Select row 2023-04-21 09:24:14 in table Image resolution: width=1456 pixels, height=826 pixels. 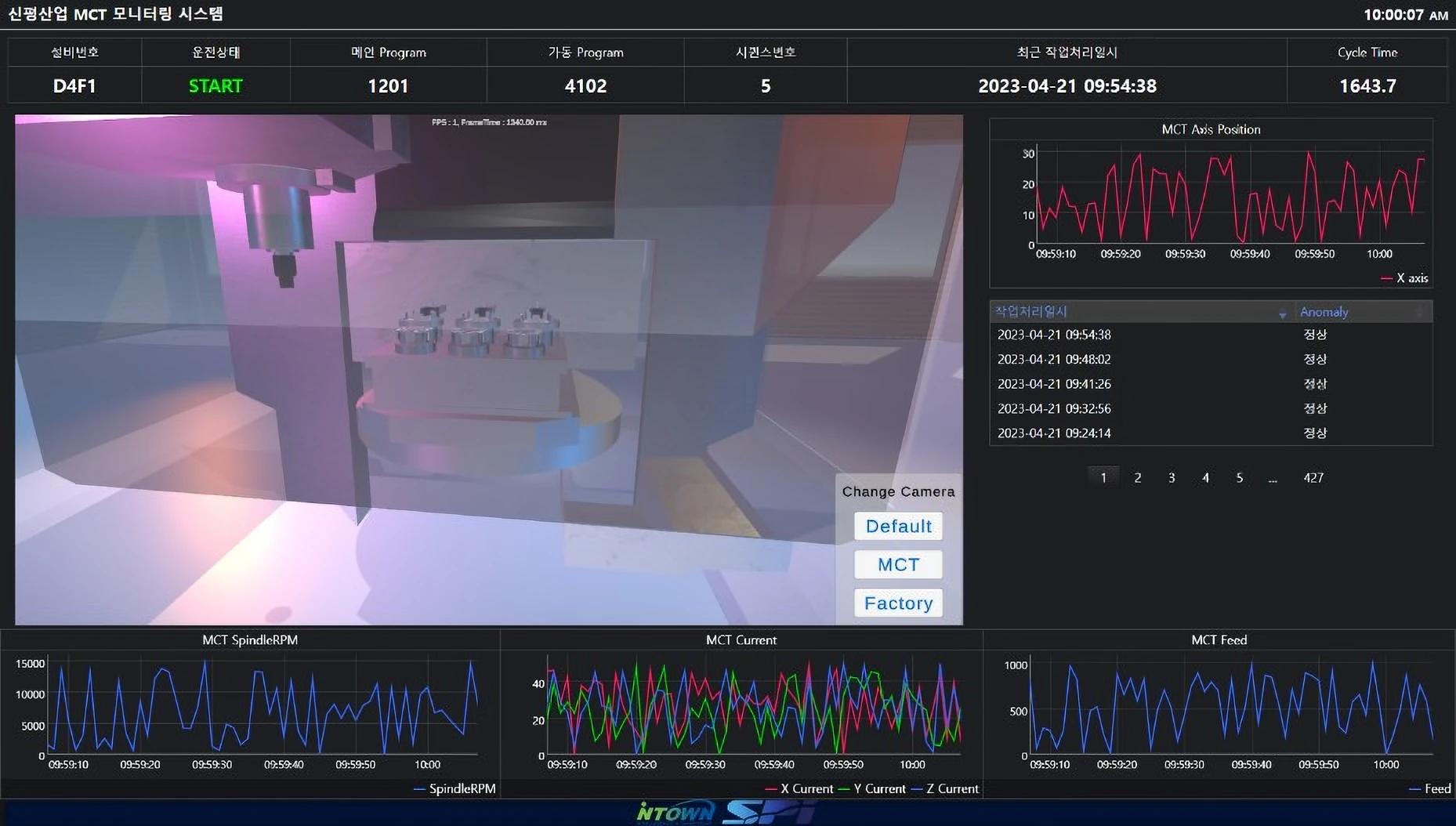pos(1211,433)
